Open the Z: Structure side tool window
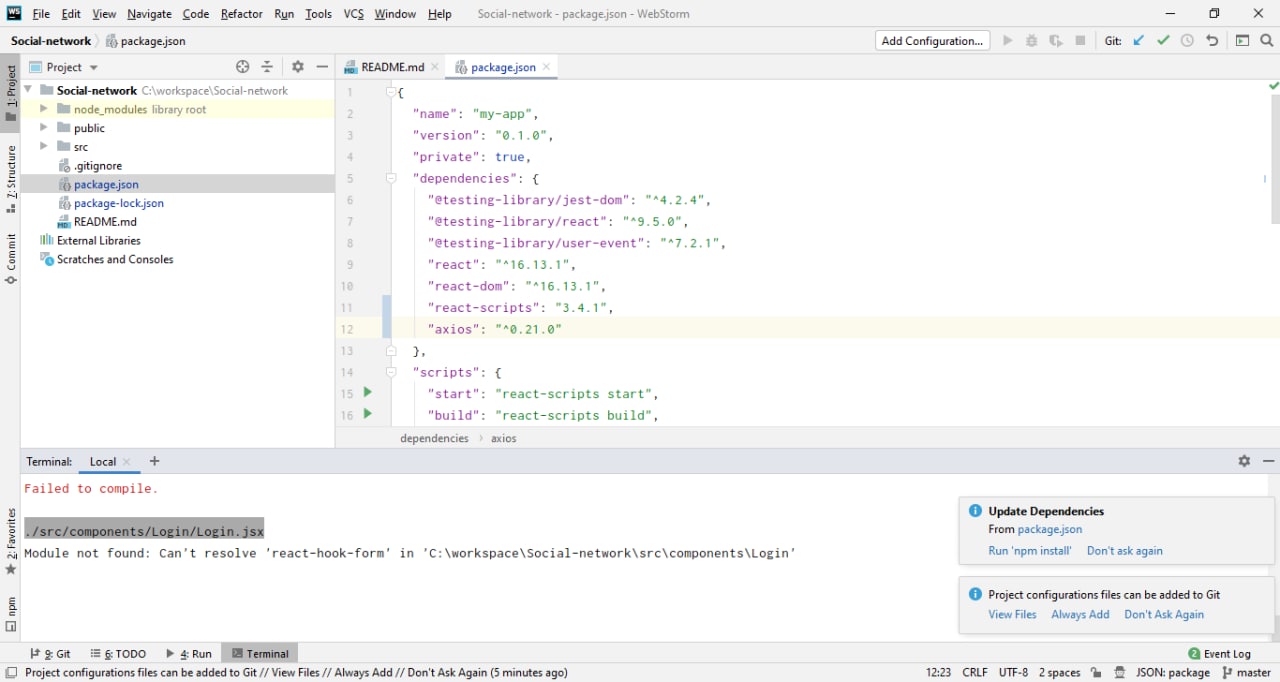 [11, 180]
